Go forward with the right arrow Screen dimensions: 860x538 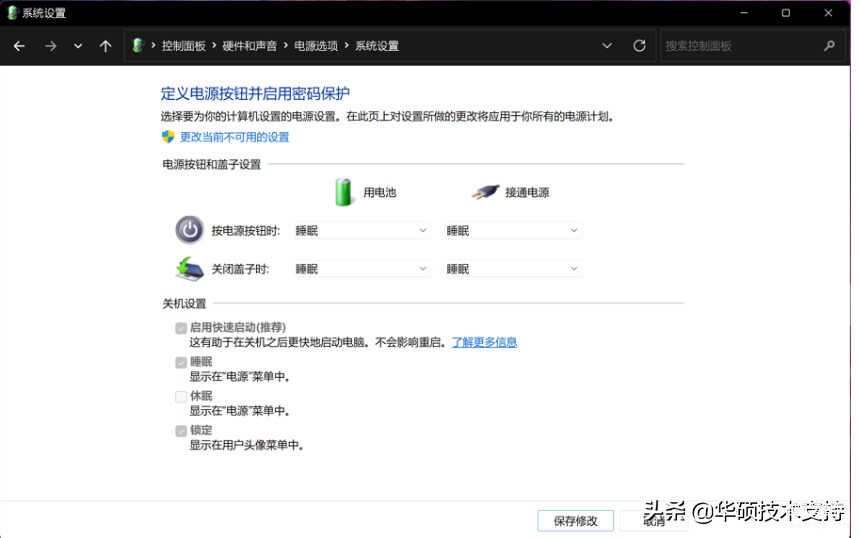tap(50, 46)
